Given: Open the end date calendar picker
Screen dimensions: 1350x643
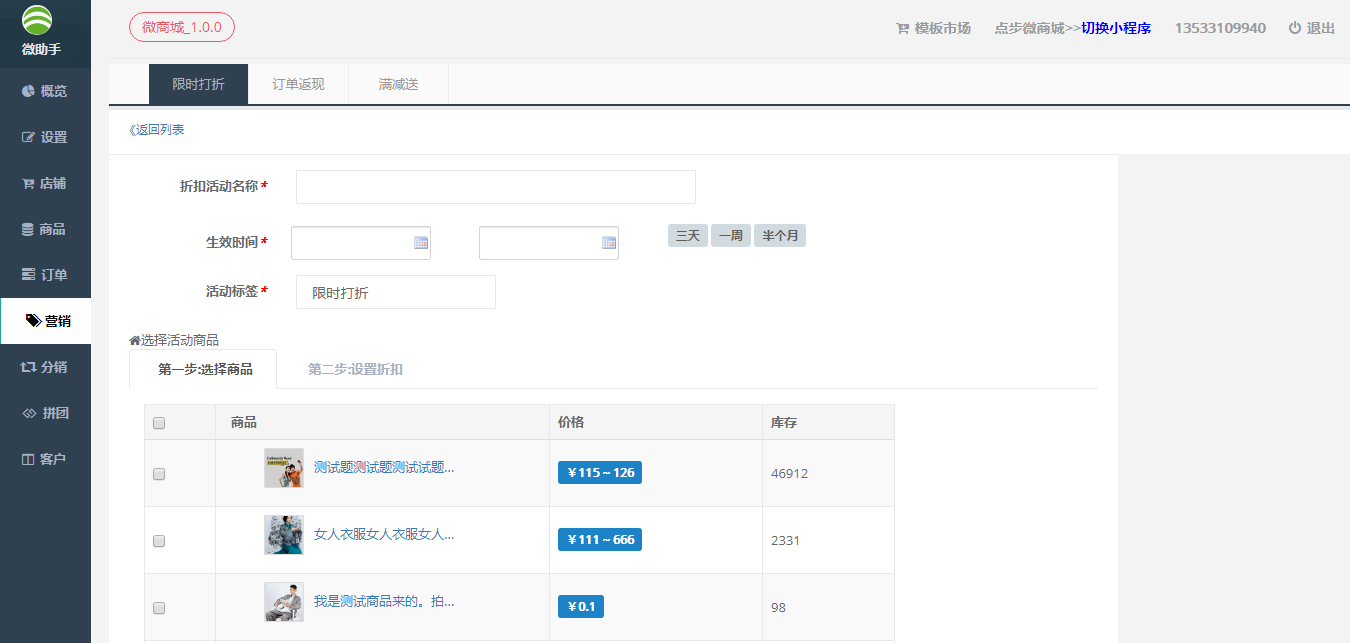Looking at the screenshot, I should [608, 243].
